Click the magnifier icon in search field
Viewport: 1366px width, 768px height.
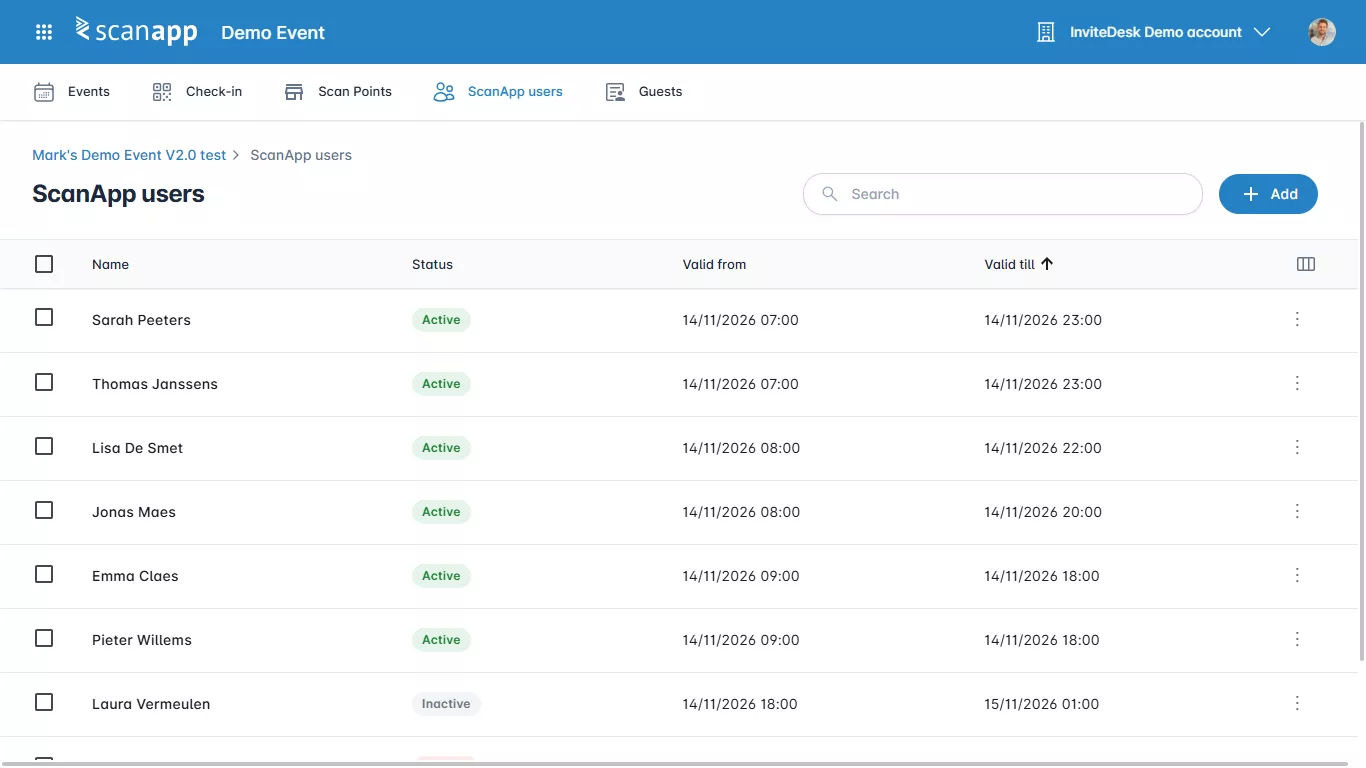[x=829, y=194]
